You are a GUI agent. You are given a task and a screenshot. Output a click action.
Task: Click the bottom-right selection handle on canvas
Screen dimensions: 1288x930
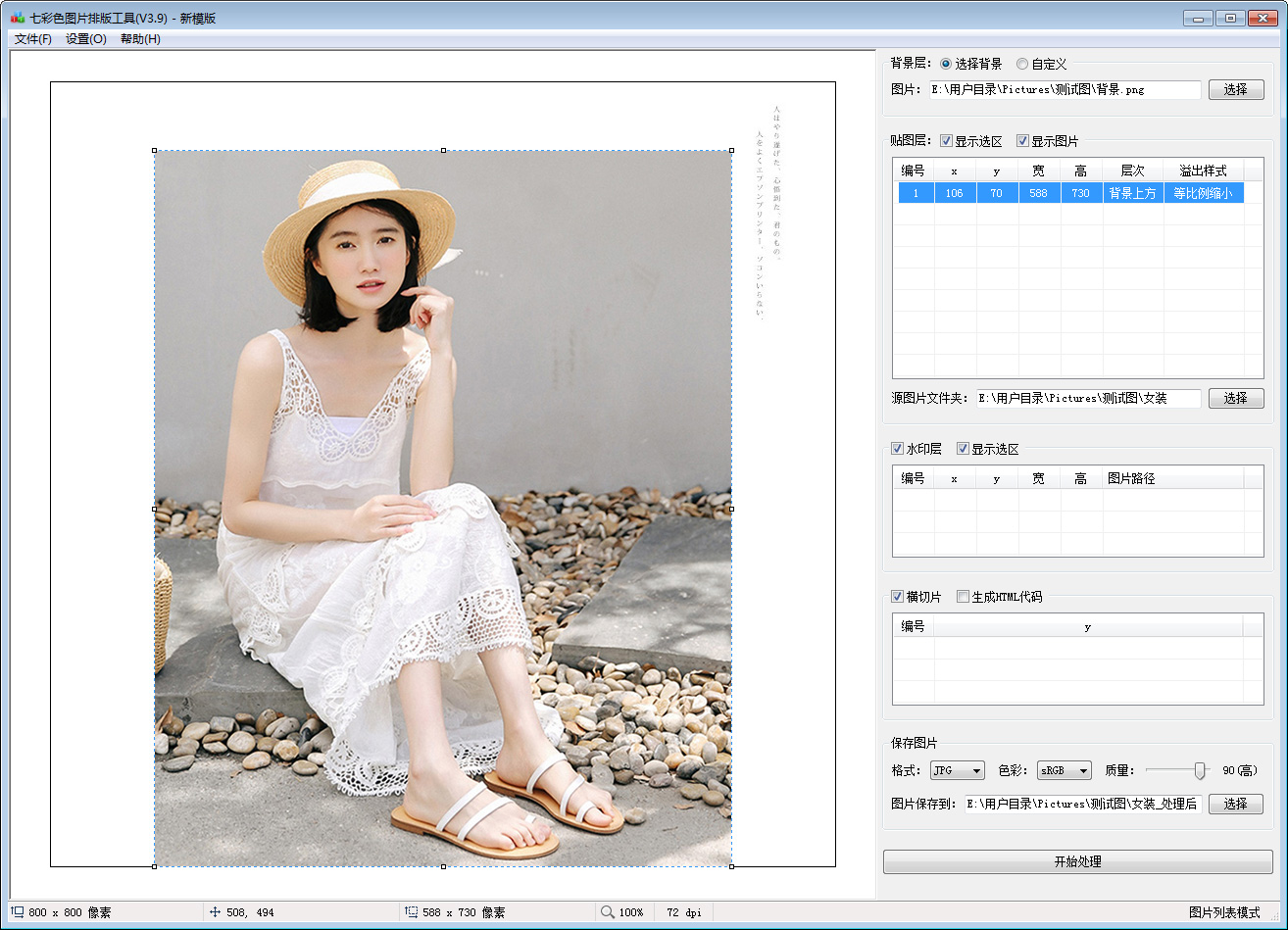pos(731,866)
